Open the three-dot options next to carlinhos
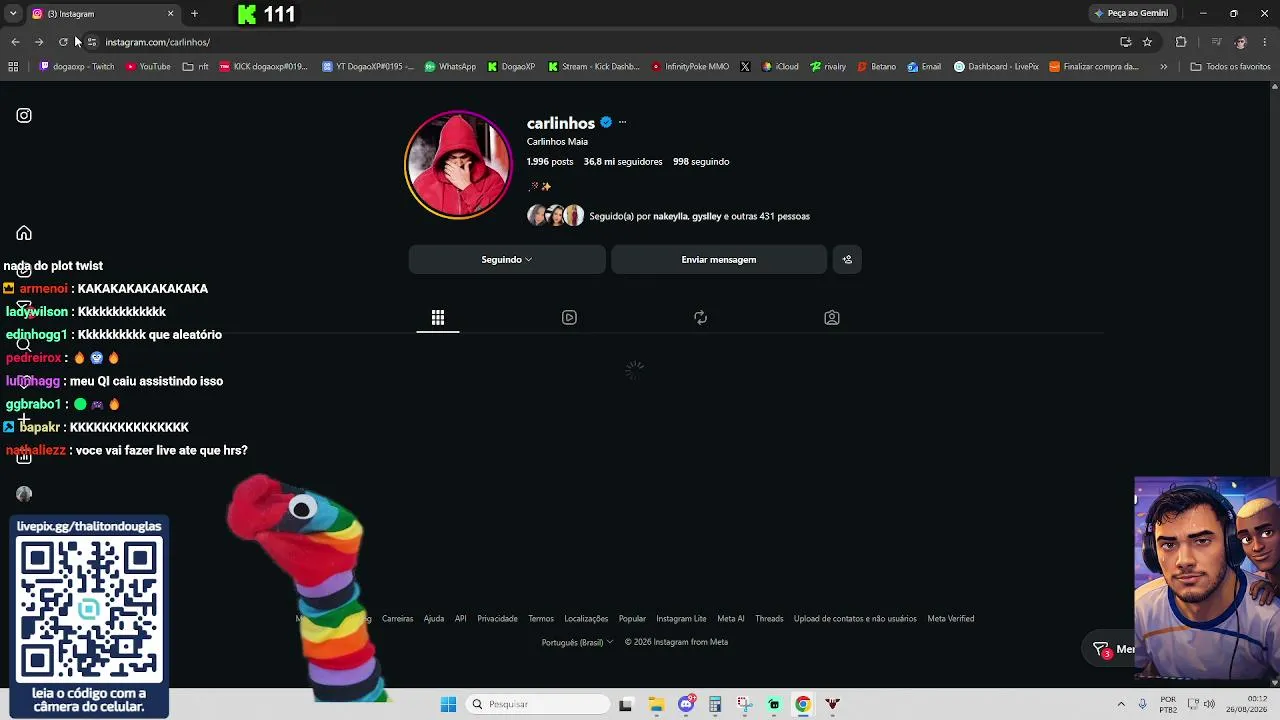1280x720 pixels. tap(622, 123)
